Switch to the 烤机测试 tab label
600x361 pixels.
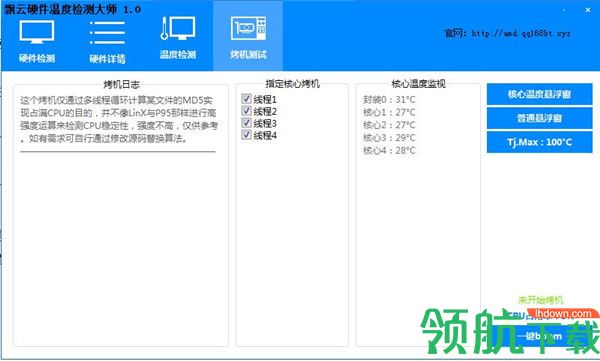click(248, 54)
